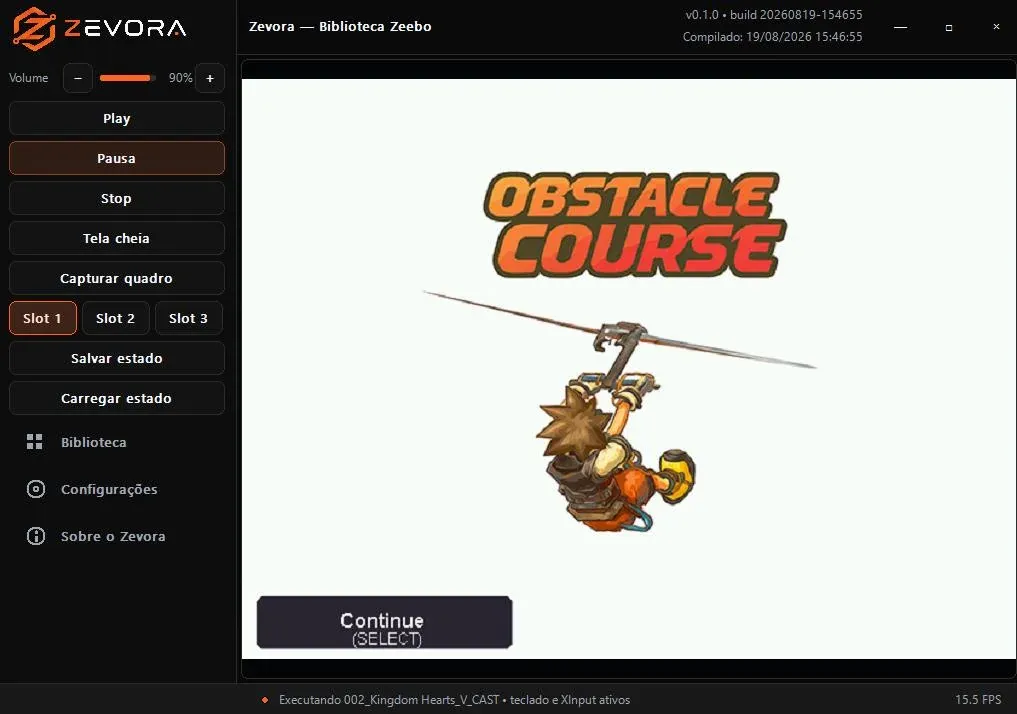Click the info icon for Sobre
This screenshot has width=1017, height=714.
click(36, 536)
